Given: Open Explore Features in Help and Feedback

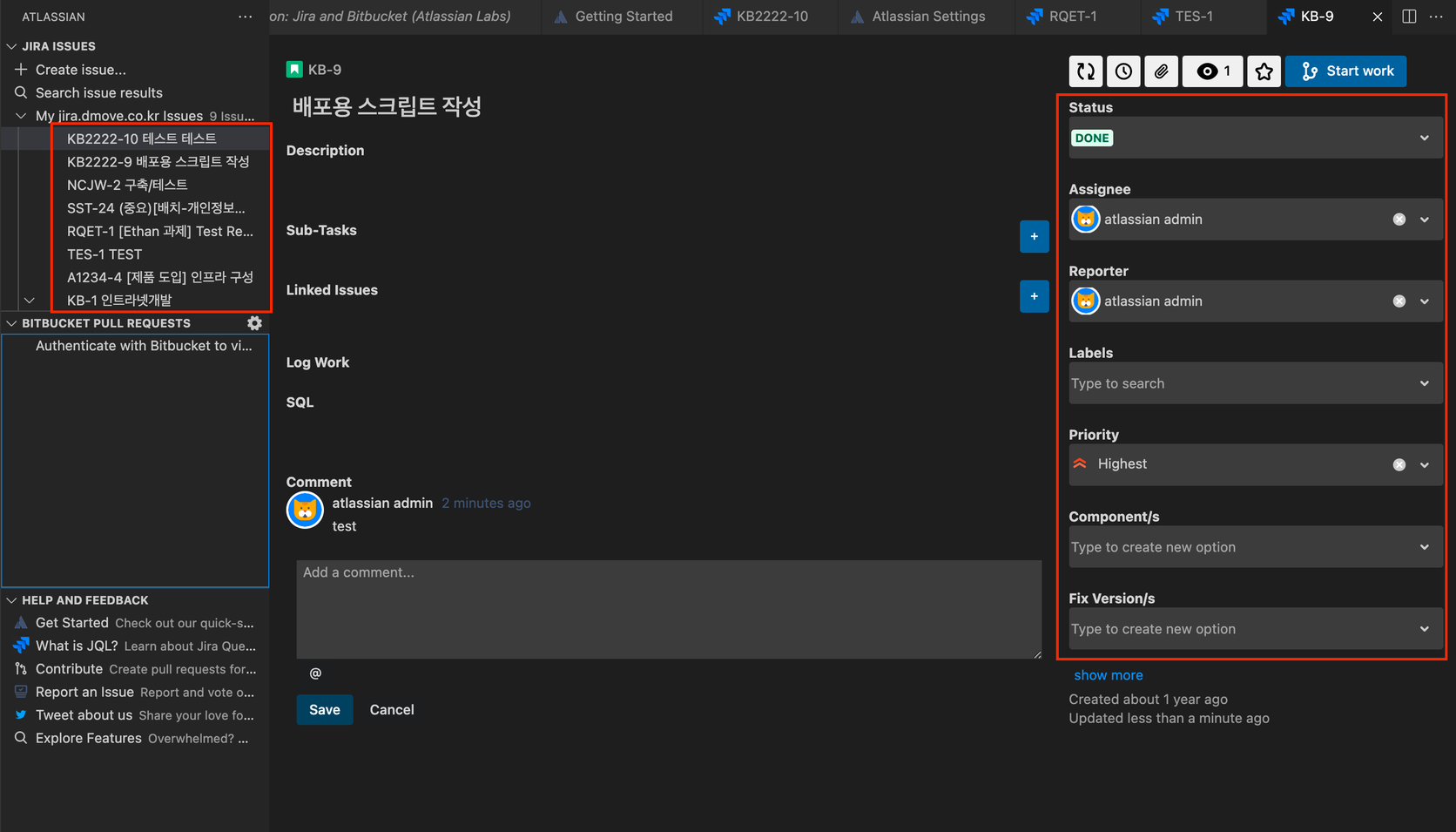Looking at the screenshot, I should (88, 738).
